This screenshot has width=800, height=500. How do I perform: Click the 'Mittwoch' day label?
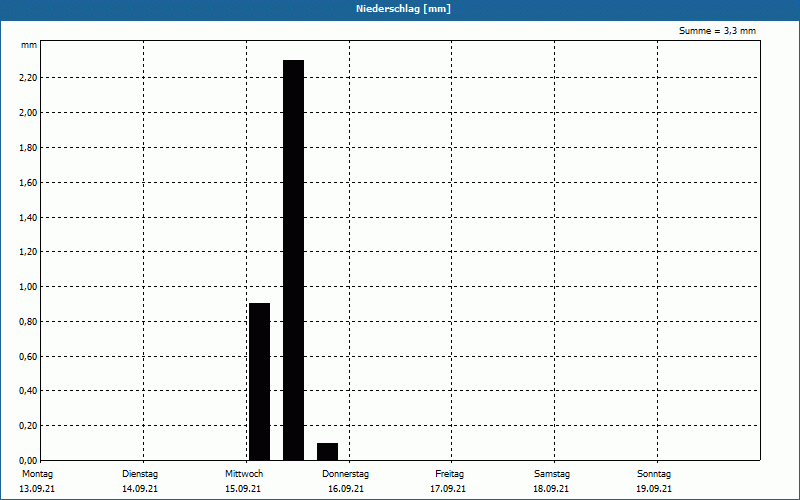pos(244,474)
